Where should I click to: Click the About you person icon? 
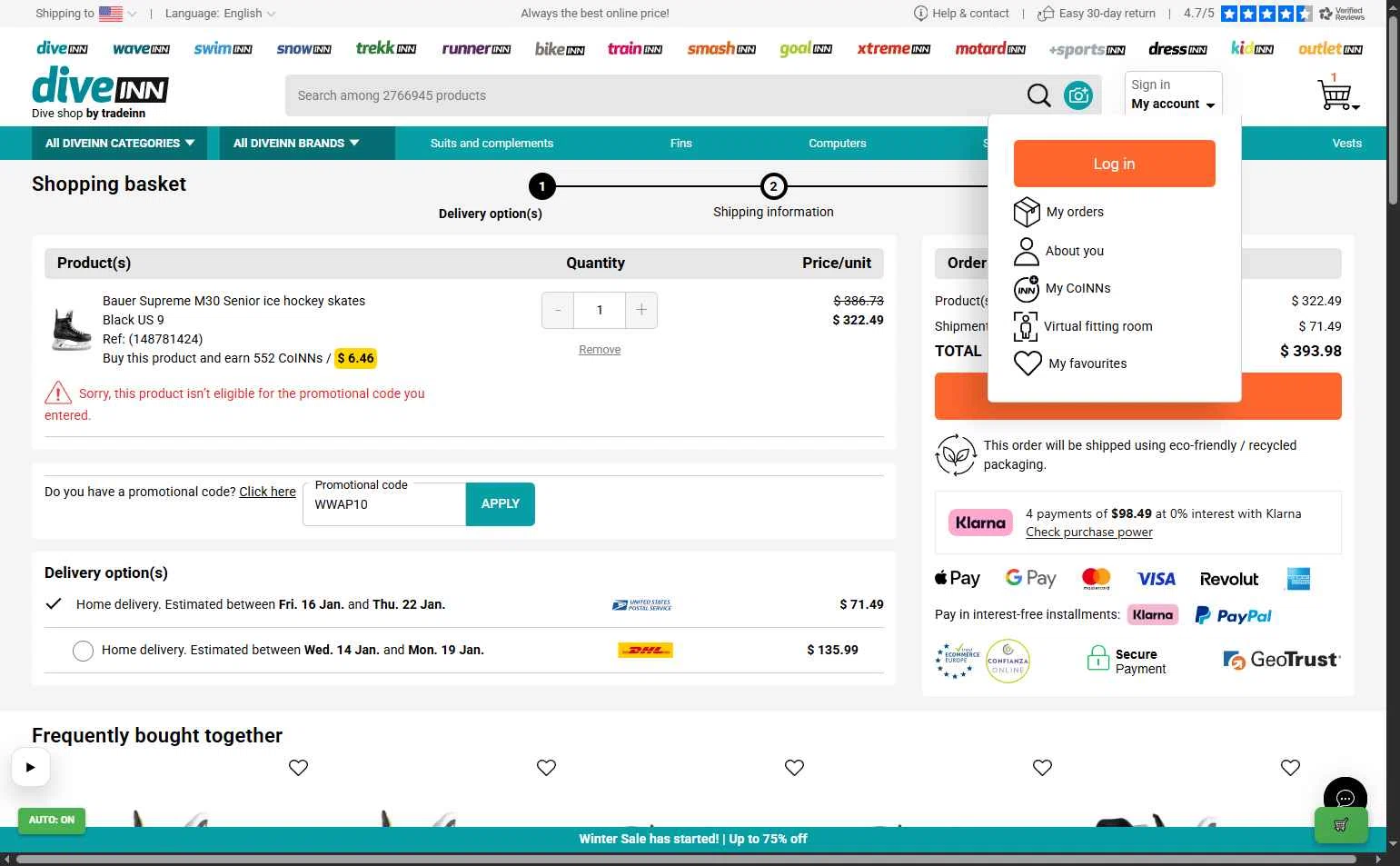click(x=1027, y=251)
